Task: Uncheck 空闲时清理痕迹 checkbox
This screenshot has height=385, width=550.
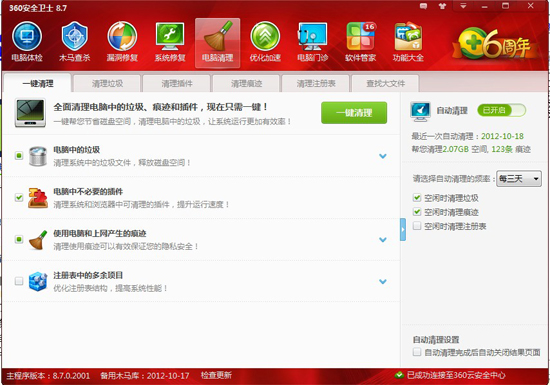Action: [417, 212]
